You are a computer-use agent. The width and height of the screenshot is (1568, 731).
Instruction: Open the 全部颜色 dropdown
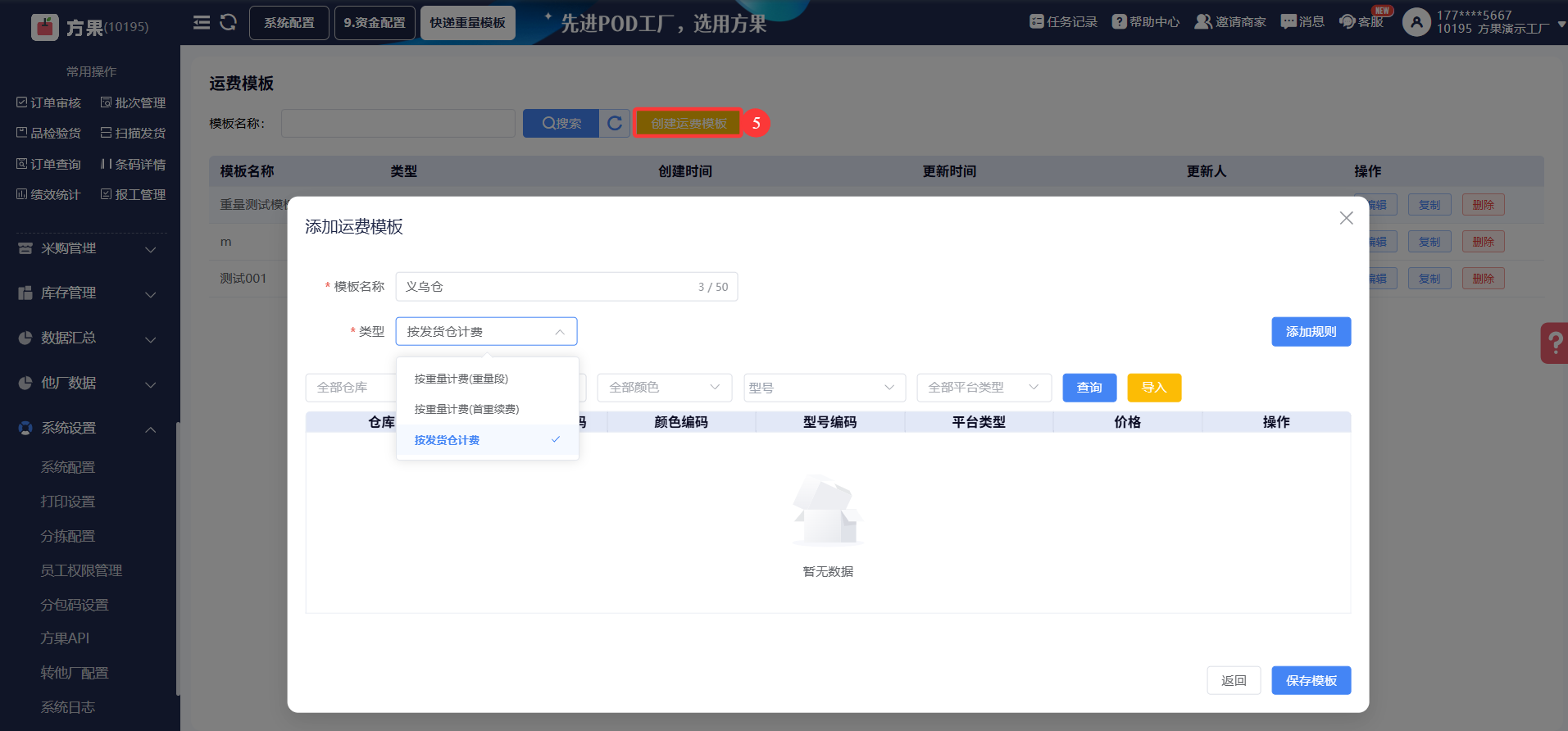pos(664,388)
